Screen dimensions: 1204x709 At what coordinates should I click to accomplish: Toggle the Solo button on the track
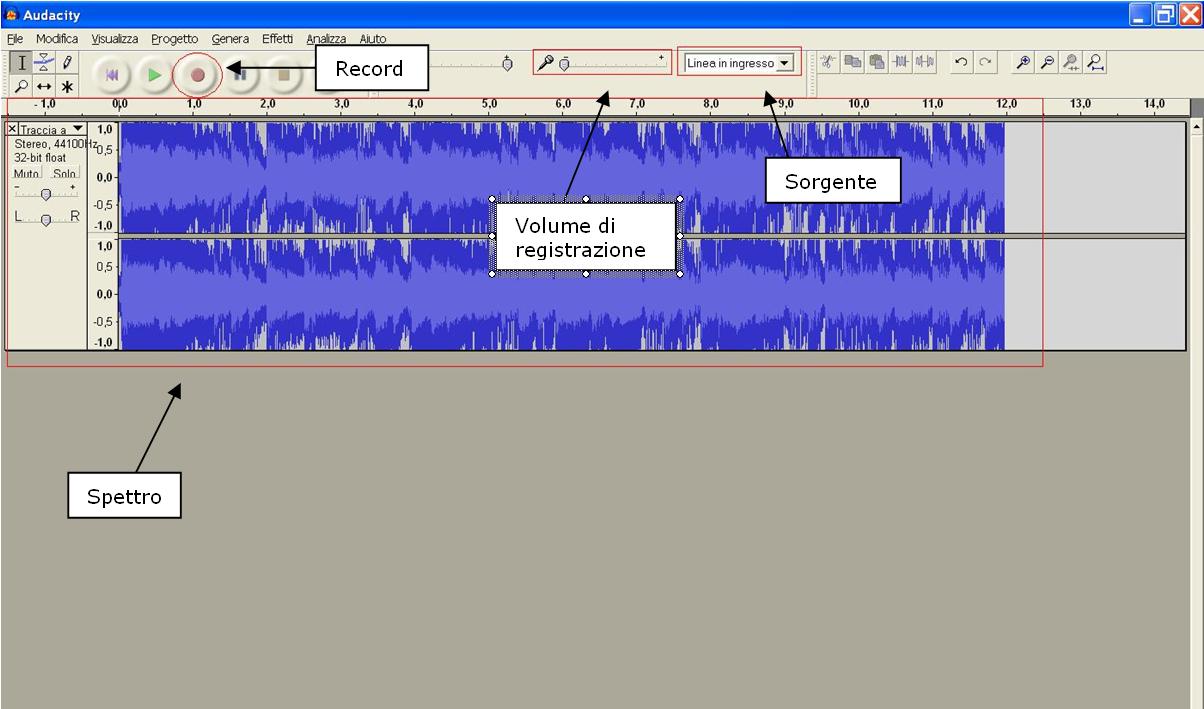coord(65,173)
